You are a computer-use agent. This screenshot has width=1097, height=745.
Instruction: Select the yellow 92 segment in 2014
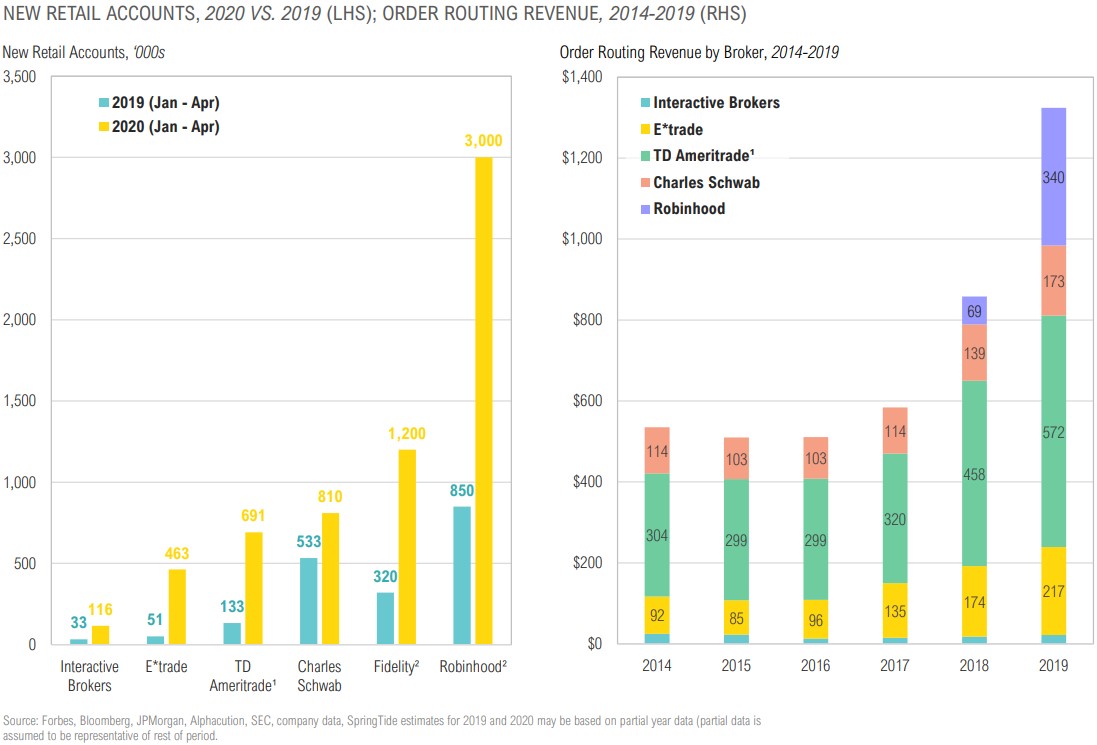pos(657,614)
